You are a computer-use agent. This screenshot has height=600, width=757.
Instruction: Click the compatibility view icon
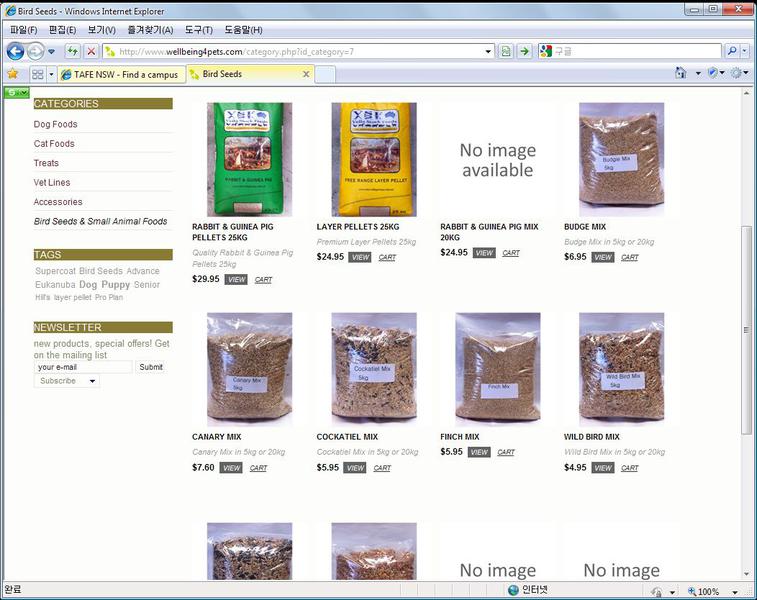tap(505, 51)
